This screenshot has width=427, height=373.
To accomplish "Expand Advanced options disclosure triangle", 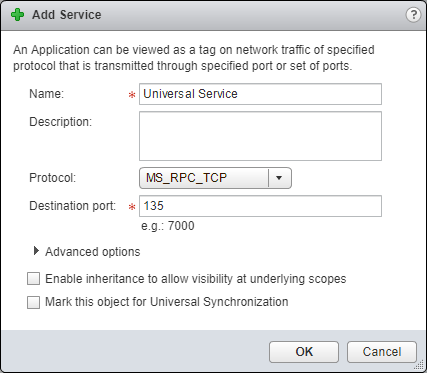I will pos(36,251).
